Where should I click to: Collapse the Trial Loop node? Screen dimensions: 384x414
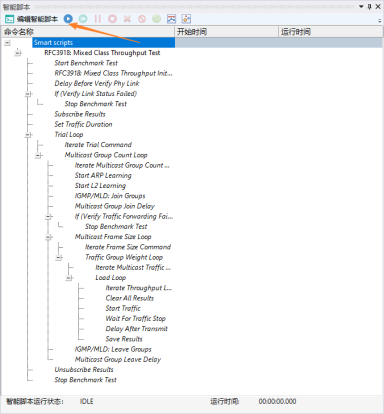coord(28,135)
